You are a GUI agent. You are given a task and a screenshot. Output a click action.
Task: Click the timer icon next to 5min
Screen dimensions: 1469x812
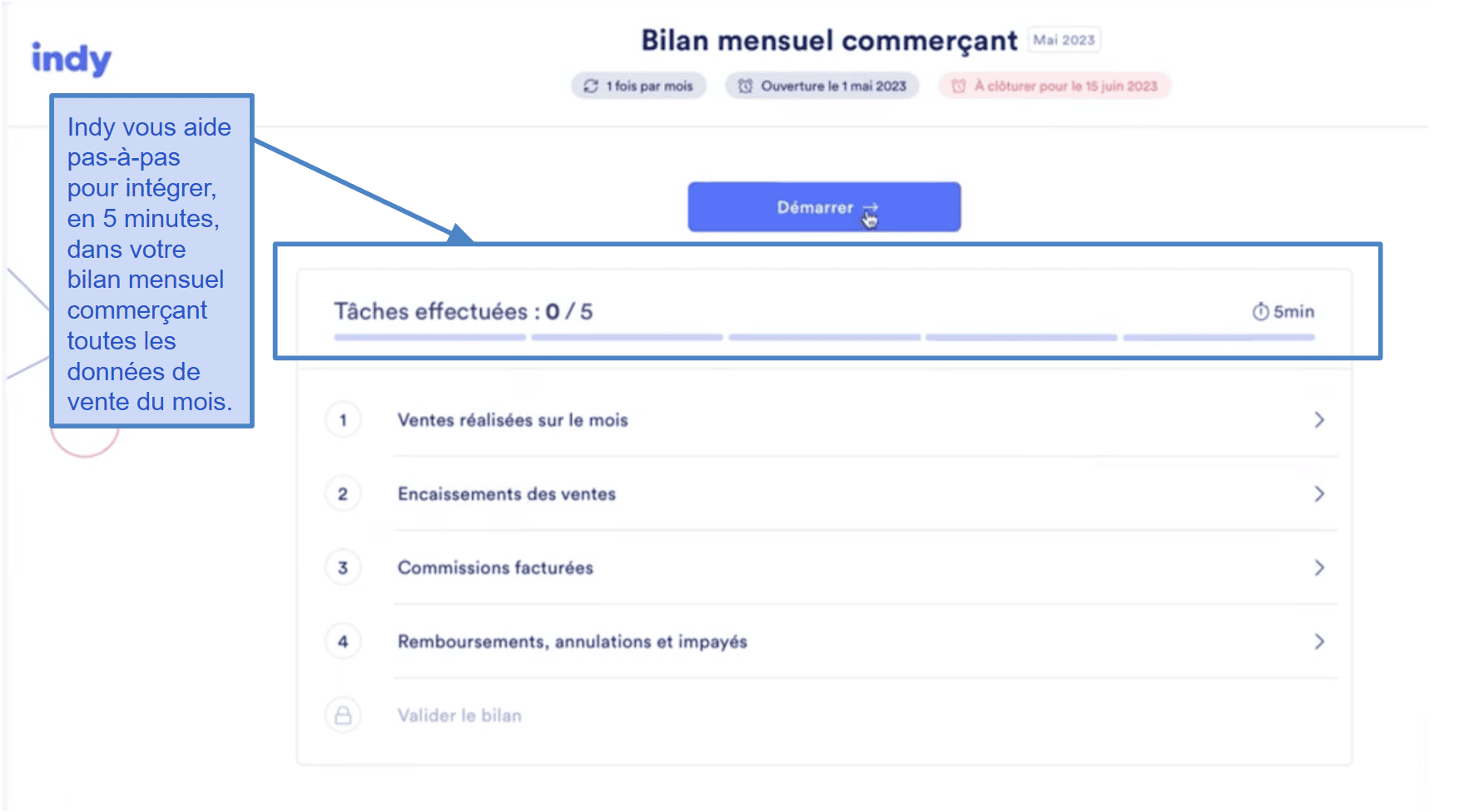(1261, 312)
